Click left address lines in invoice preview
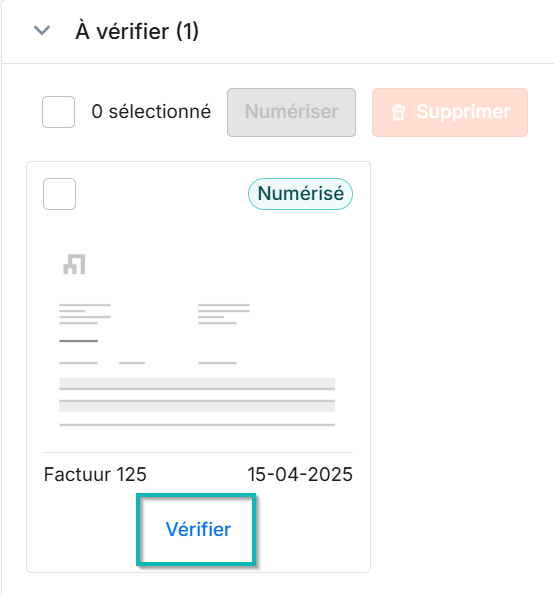This screenshot has width=554, height=595. click(85, 314)
